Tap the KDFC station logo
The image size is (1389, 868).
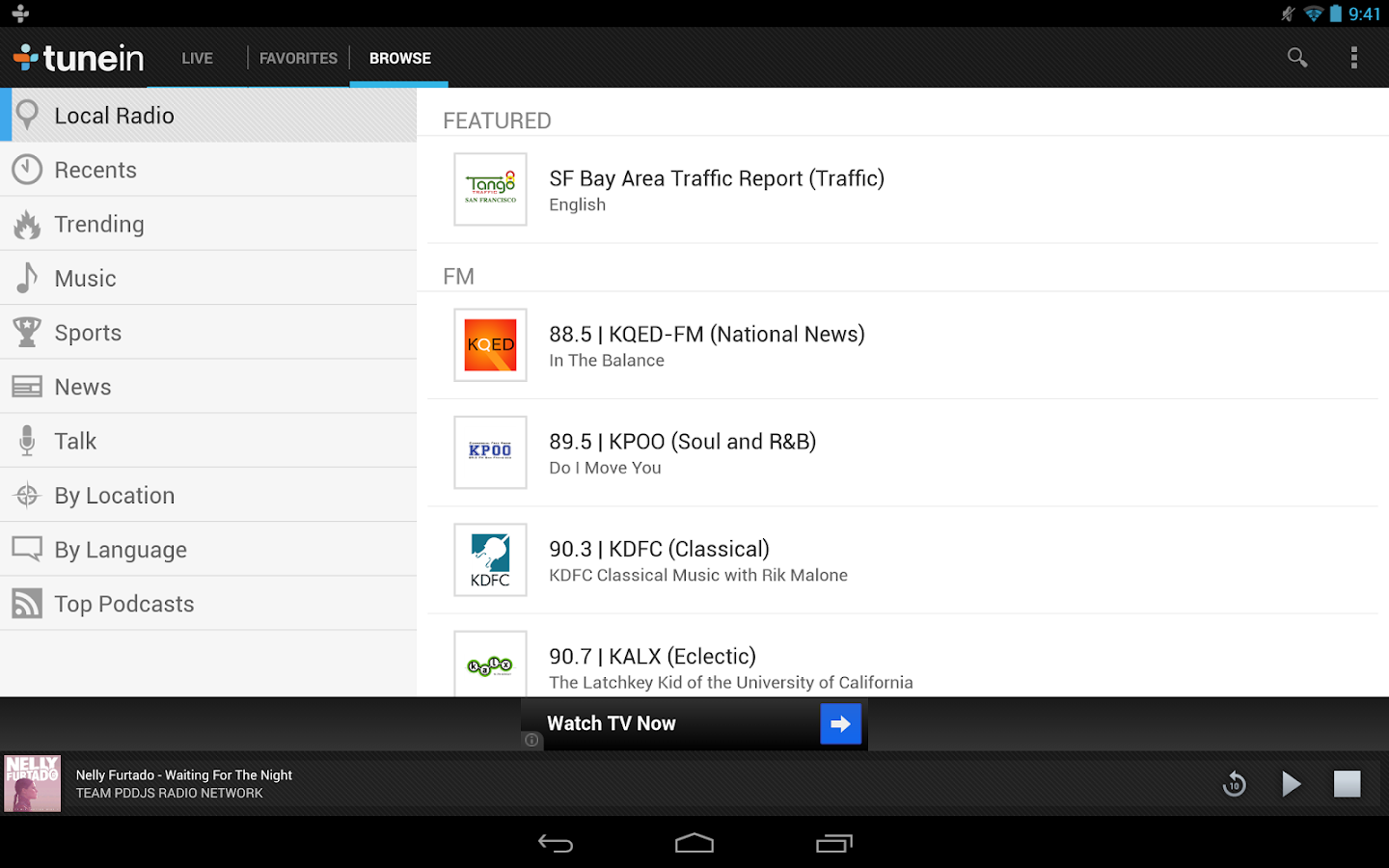tap(491, 560)
